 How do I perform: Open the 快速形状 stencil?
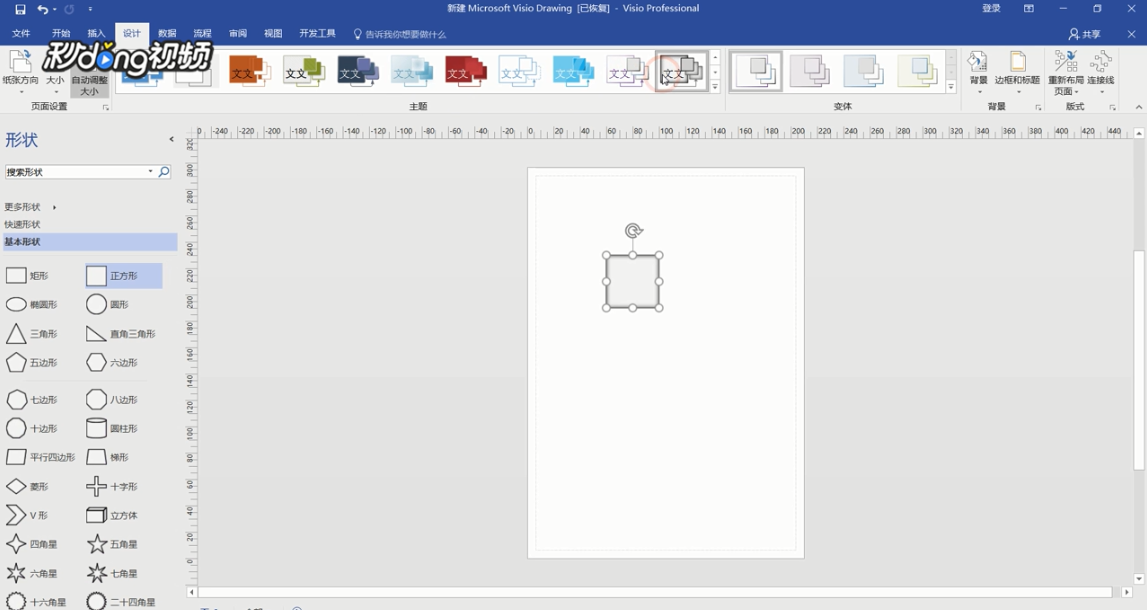click(23, 225)
